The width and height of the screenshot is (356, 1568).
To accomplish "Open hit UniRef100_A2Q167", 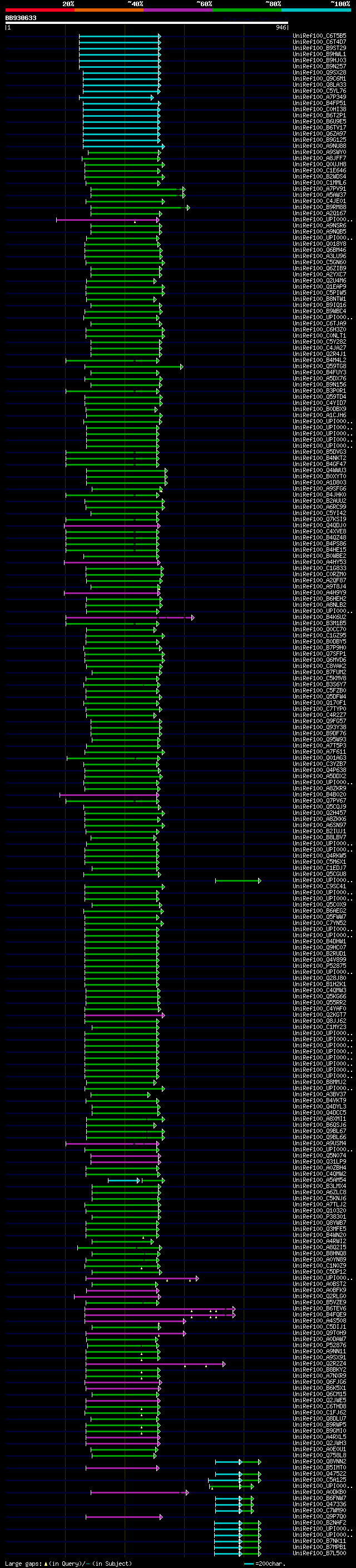I will [319, 214].
